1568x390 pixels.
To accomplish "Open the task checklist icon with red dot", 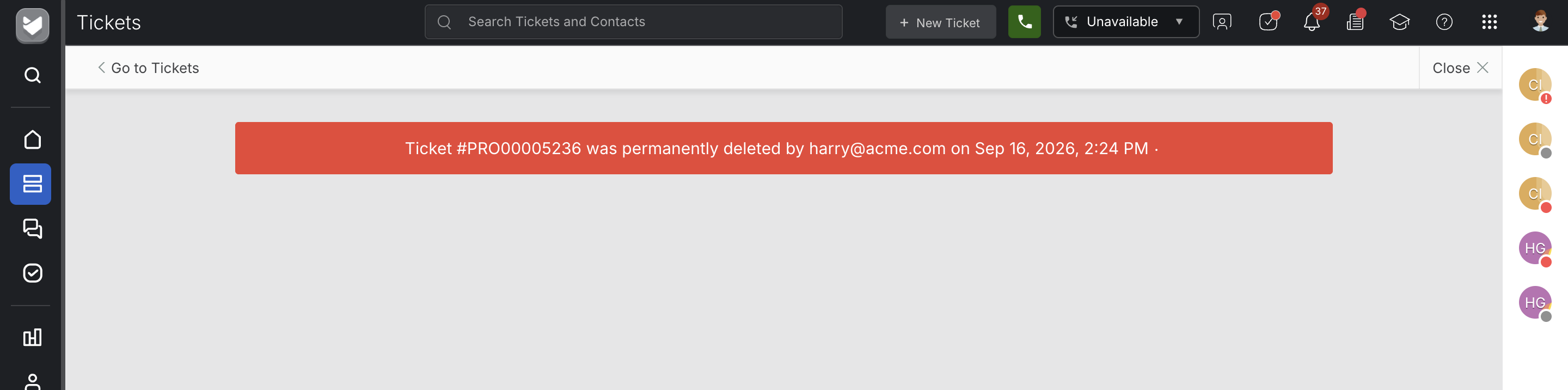I will pos(1268,22).
